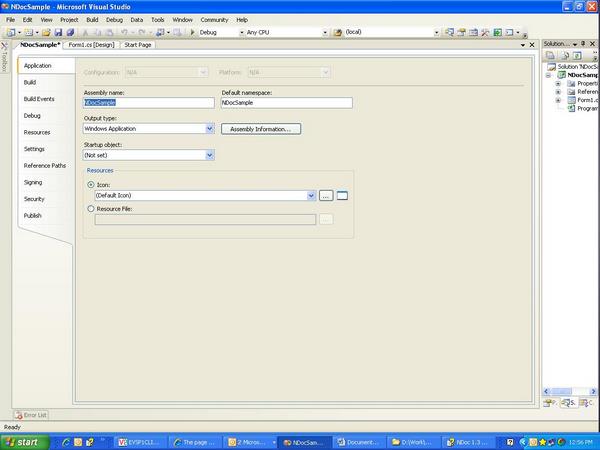The width and height of the screenshot is (600, 450).
Task: Click the Windows Start button
Action: tap(25, 442)
